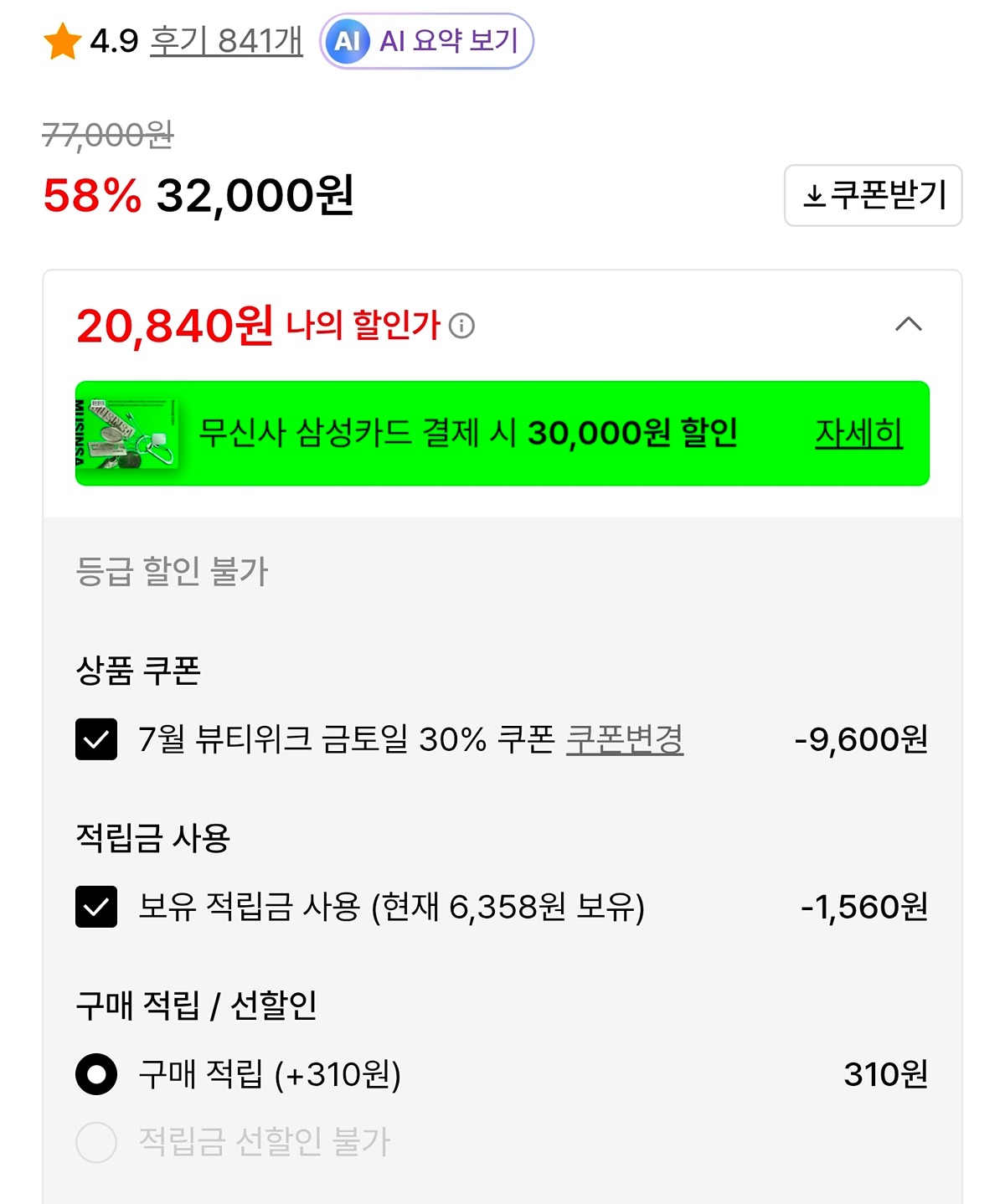Tap the orange star rating icon
The width and height of the screenshot is (1005, 1204).
[x=62, y=41]
